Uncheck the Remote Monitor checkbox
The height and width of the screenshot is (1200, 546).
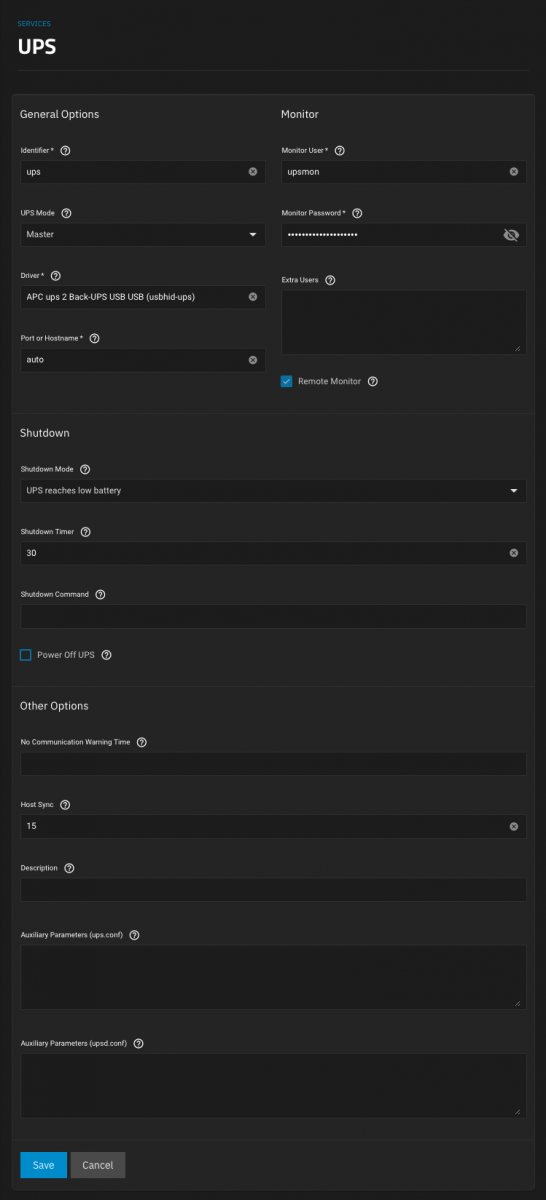286,381
